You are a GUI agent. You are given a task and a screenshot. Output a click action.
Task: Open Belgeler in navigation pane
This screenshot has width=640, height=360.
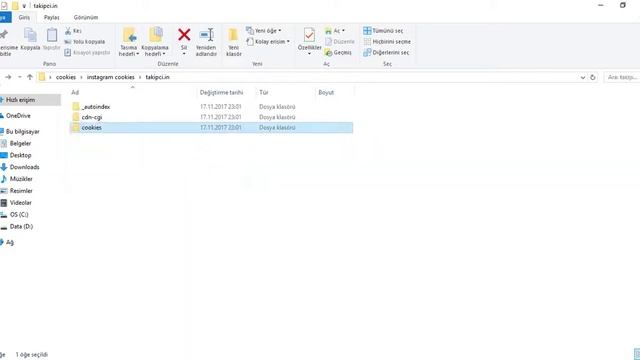click(x=20, y=143)
